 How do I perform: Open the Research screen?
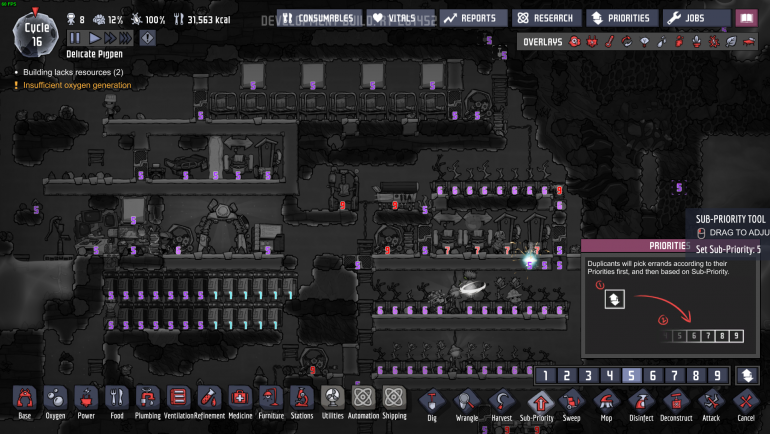(x=547, y=18)
